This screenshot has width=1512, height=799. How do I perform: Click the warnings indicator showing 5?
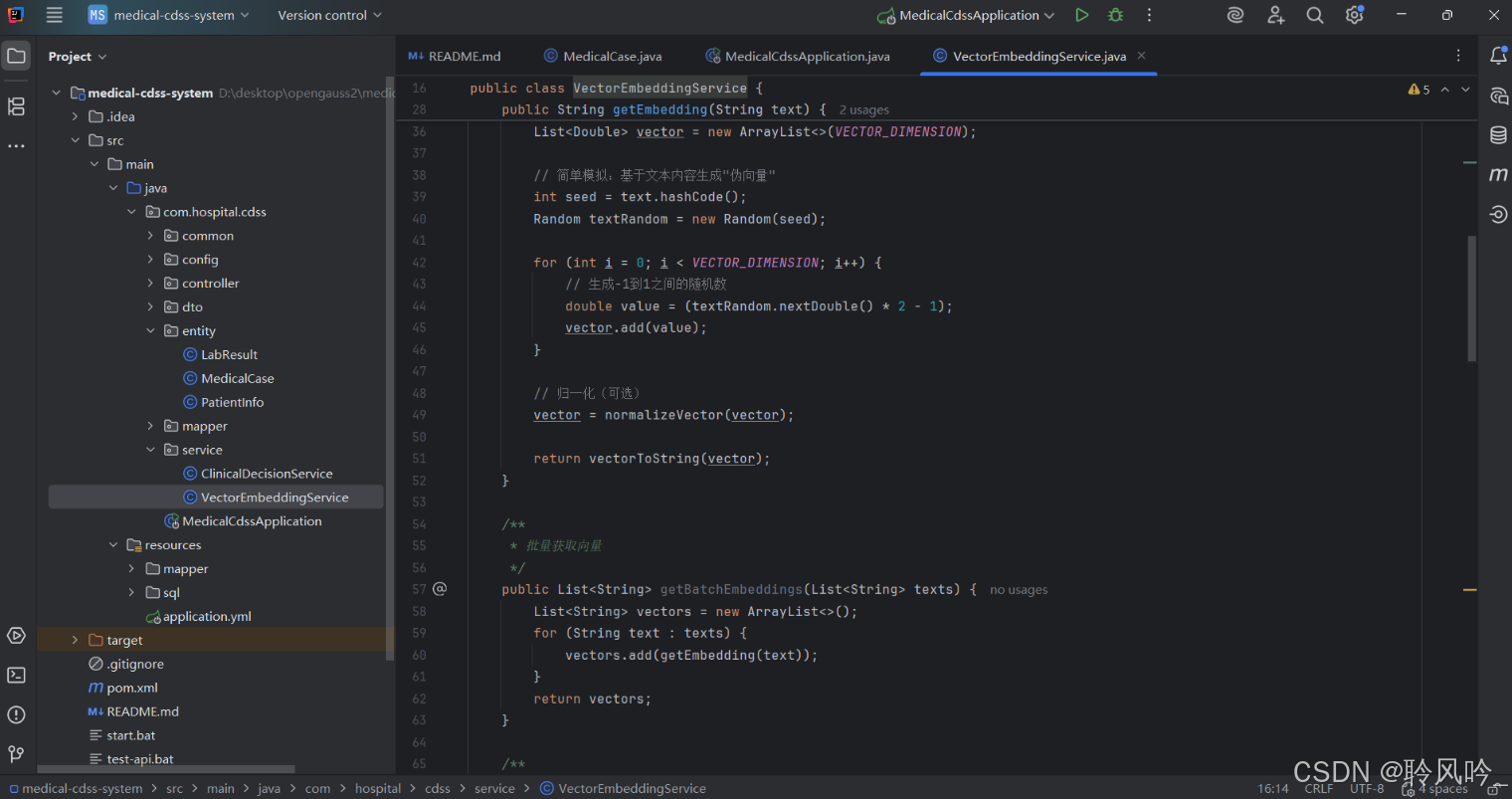coord(1419,90)
